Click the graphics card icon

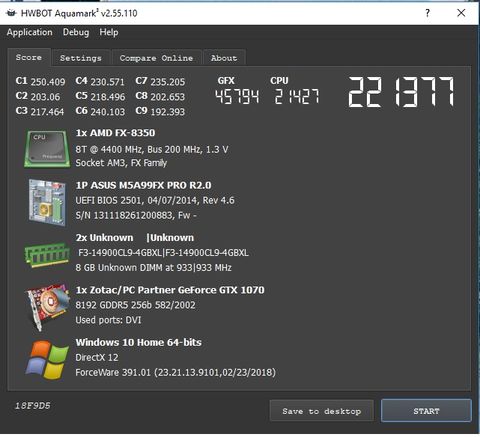click(48, 307)
